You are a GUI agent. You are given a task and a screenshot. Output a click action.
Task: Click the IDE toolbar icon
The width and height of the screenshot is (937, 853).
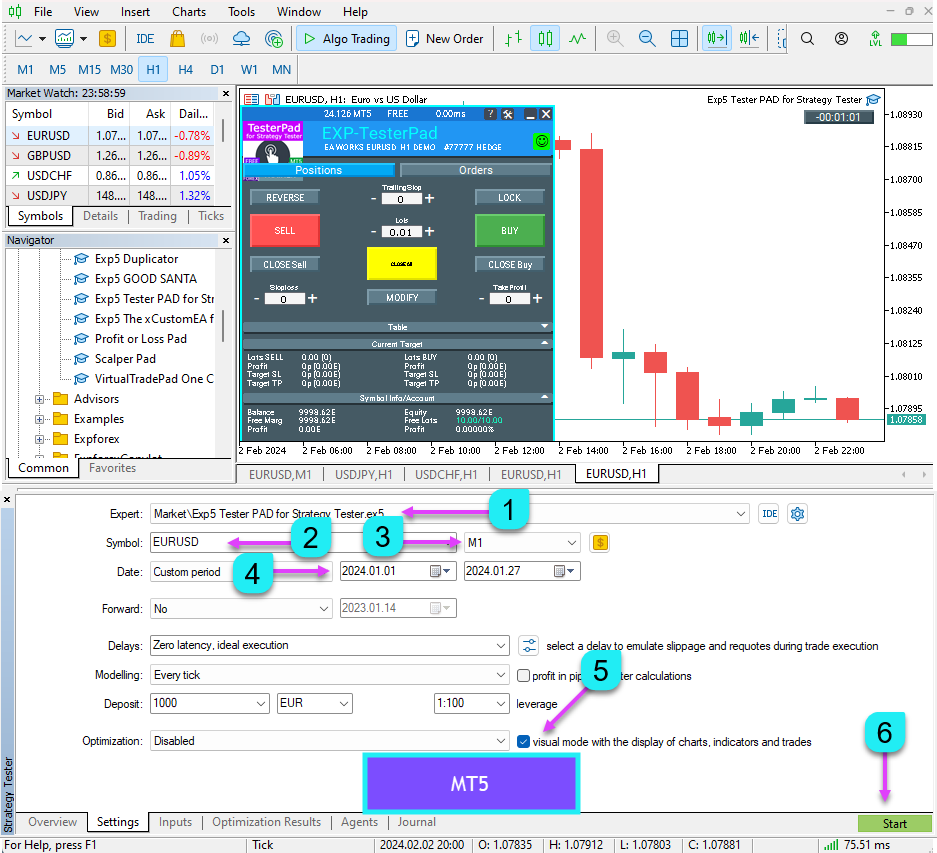point(144,39)
